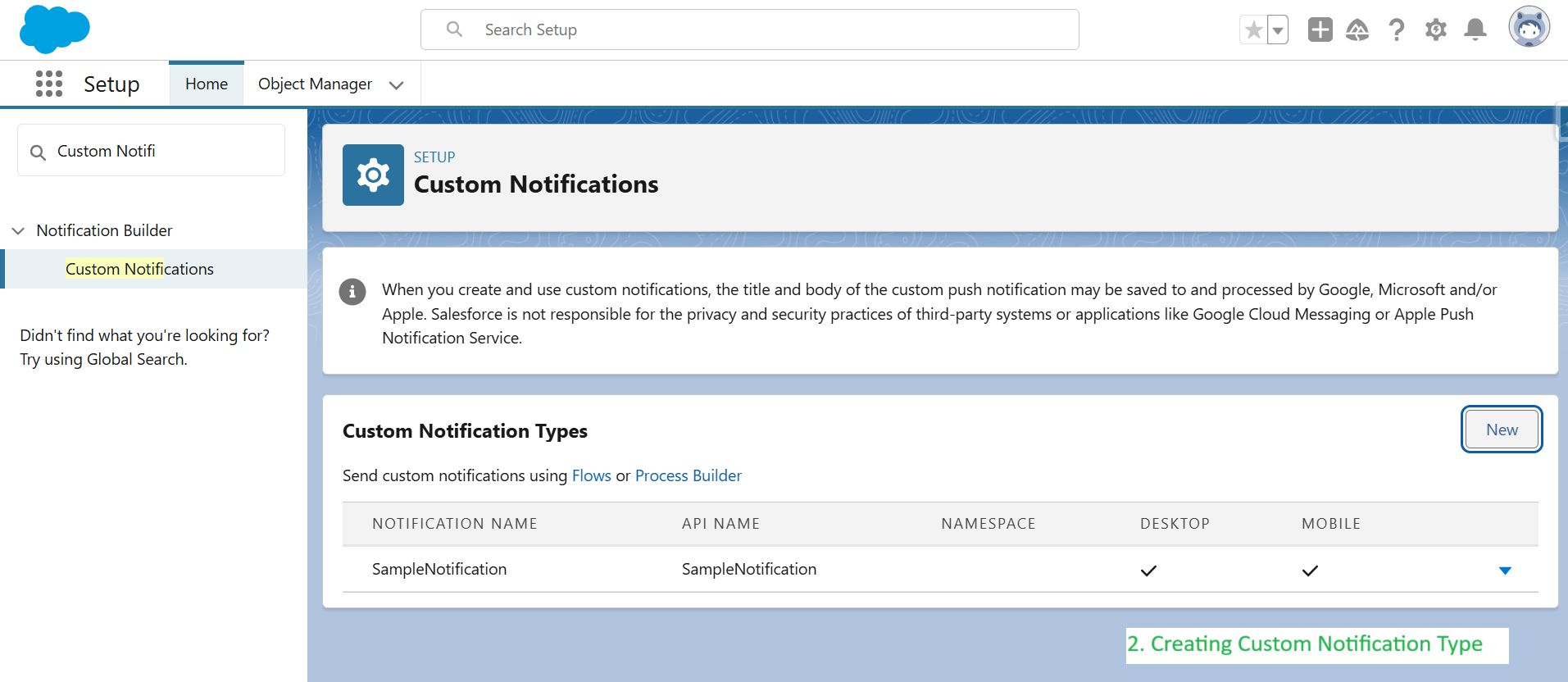The height and width of the screenshot is (682, 1568).
Task: Open the Help question mark icon
Action: tap(1397, 30)
